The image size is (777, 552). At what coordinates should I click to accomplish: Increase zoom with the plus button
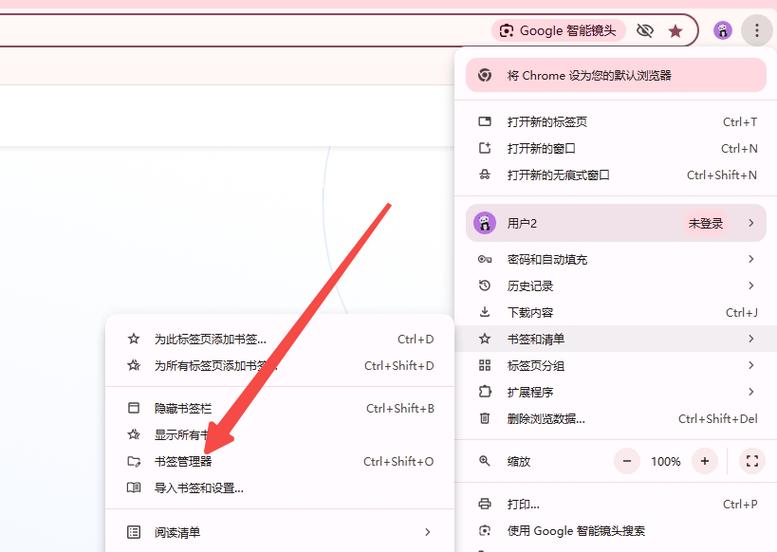pyautogui.click(x=705, y=461)
